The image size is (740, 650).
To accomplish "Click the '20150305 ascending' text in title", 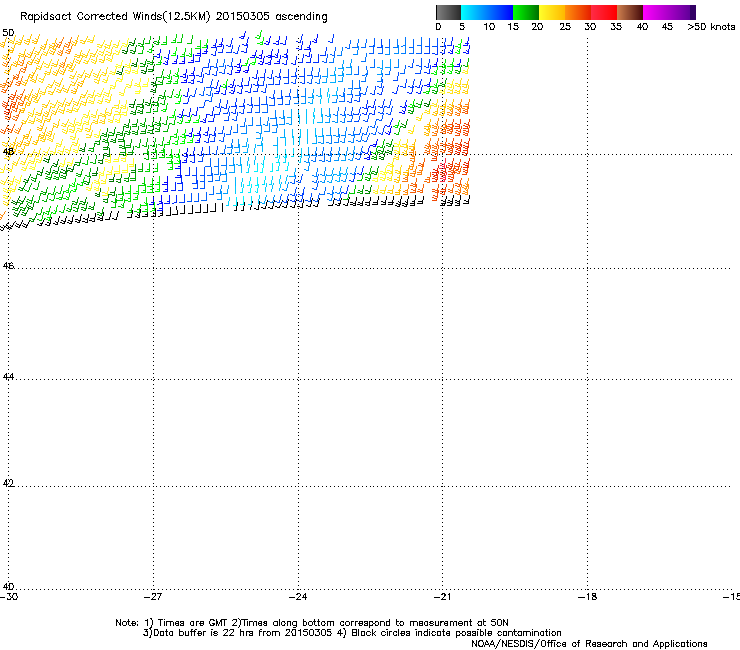I will pyautogui.click(x=271, y=17).
